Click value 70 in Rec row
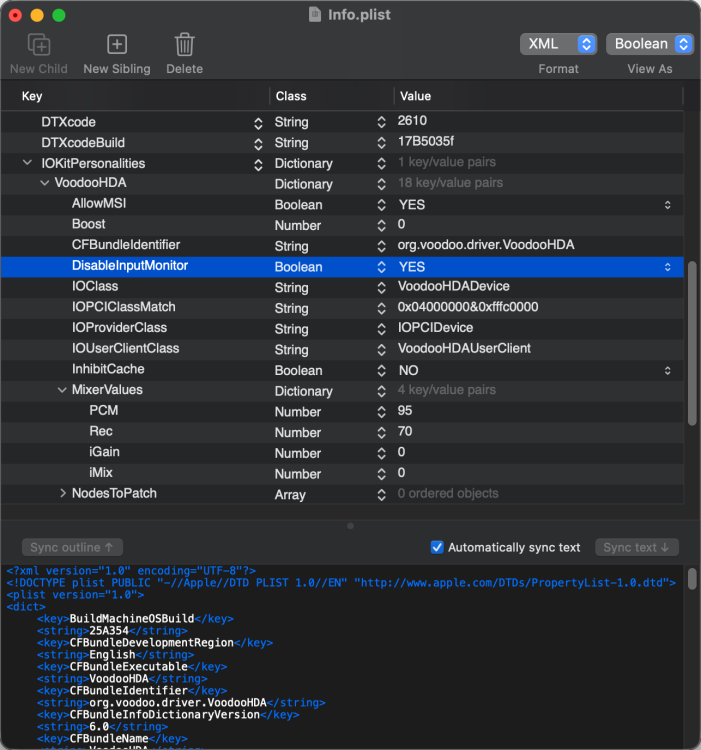The height and width of the screenshot is (750, 701). (405, 431)
